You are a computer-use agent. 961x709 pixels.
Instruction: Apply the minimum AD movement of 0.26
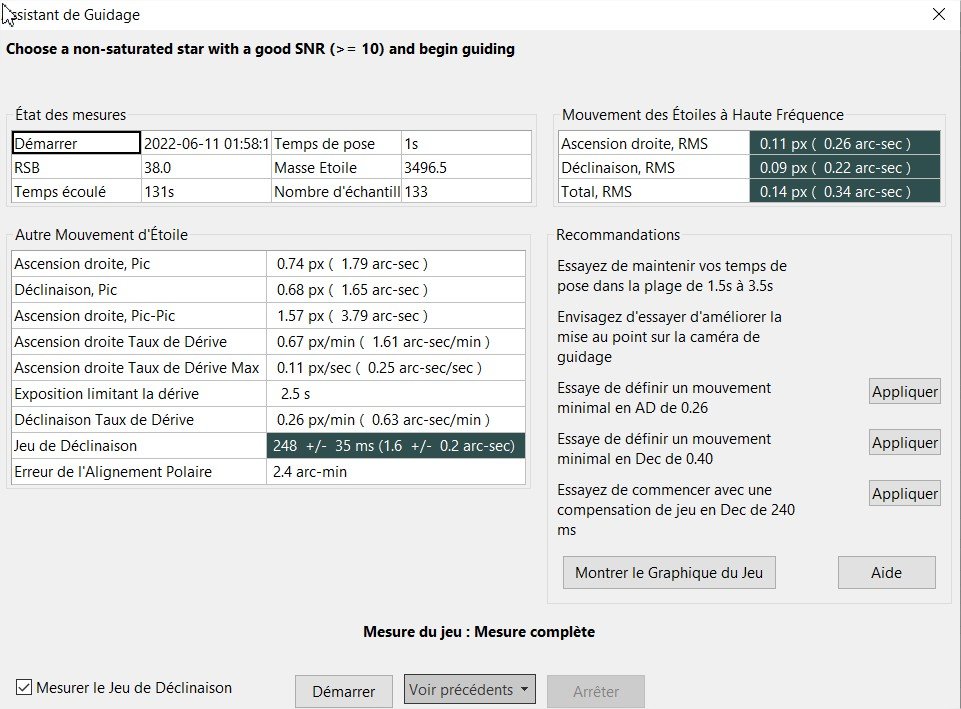[x=904, y=392]
